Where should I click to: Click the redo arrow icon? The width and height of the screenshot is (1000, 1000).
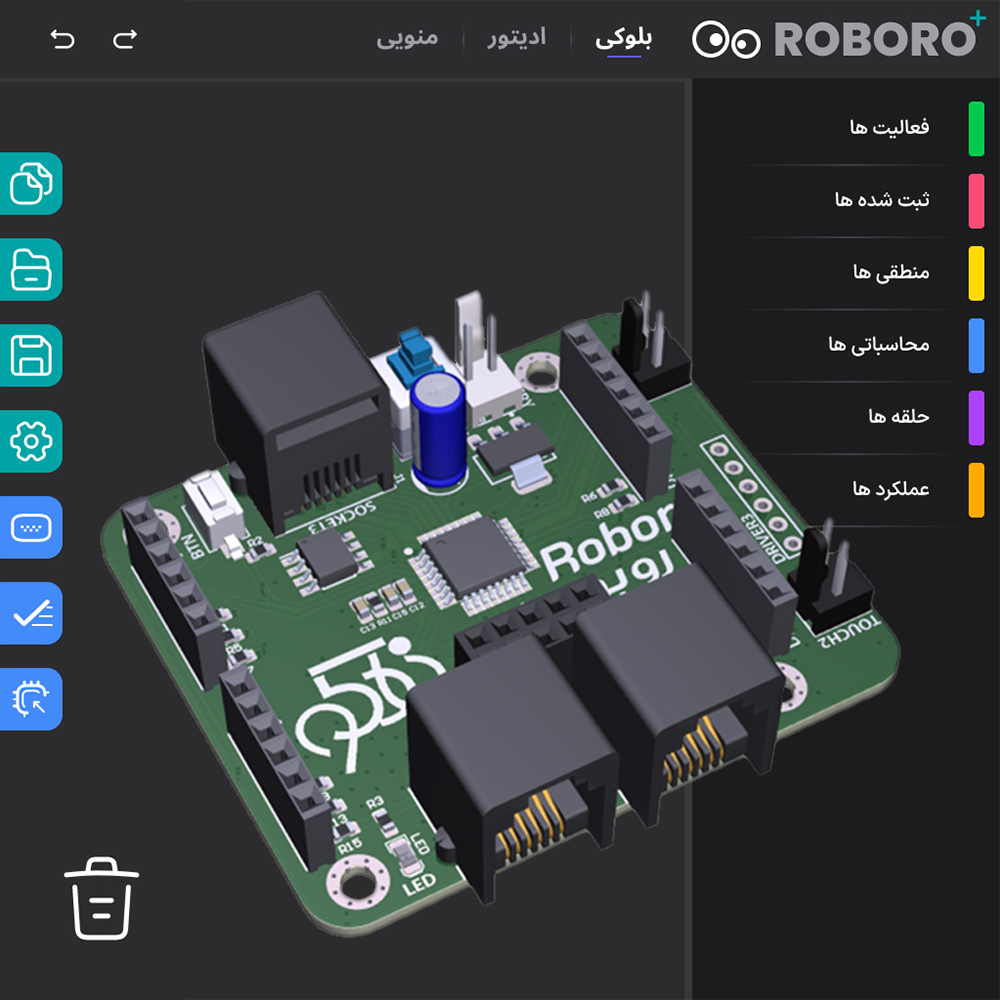(125, 40)
